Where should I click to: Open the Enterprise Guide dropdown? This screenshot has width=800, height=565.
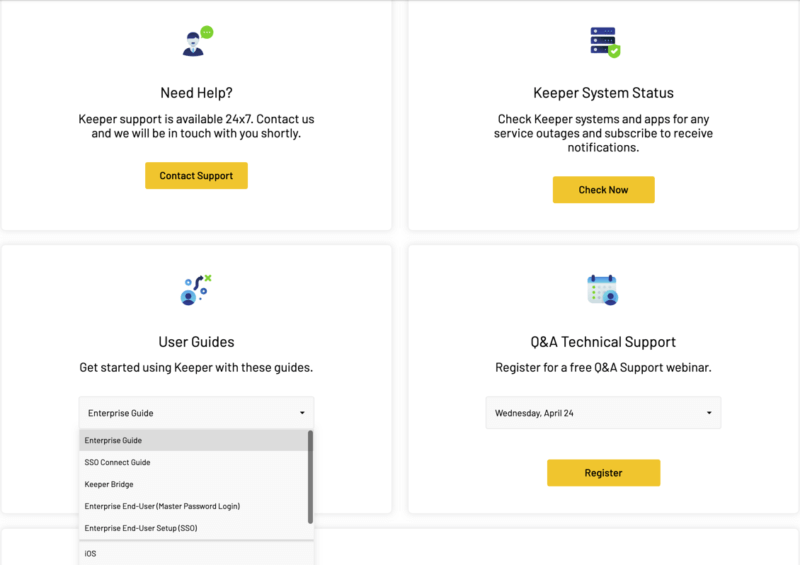pos(196,413)
